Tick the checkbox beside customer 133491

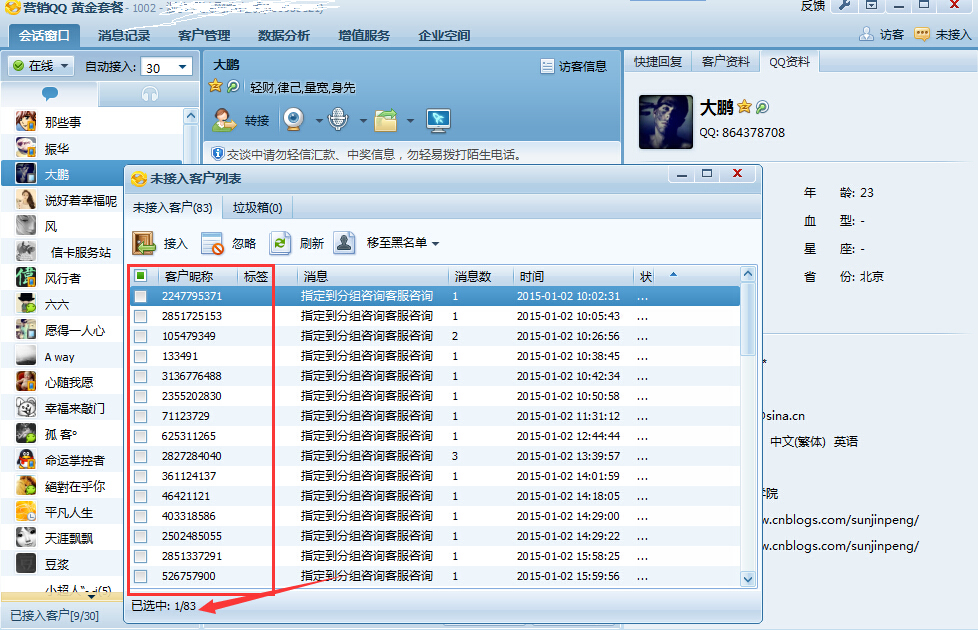tap(141, 356)
